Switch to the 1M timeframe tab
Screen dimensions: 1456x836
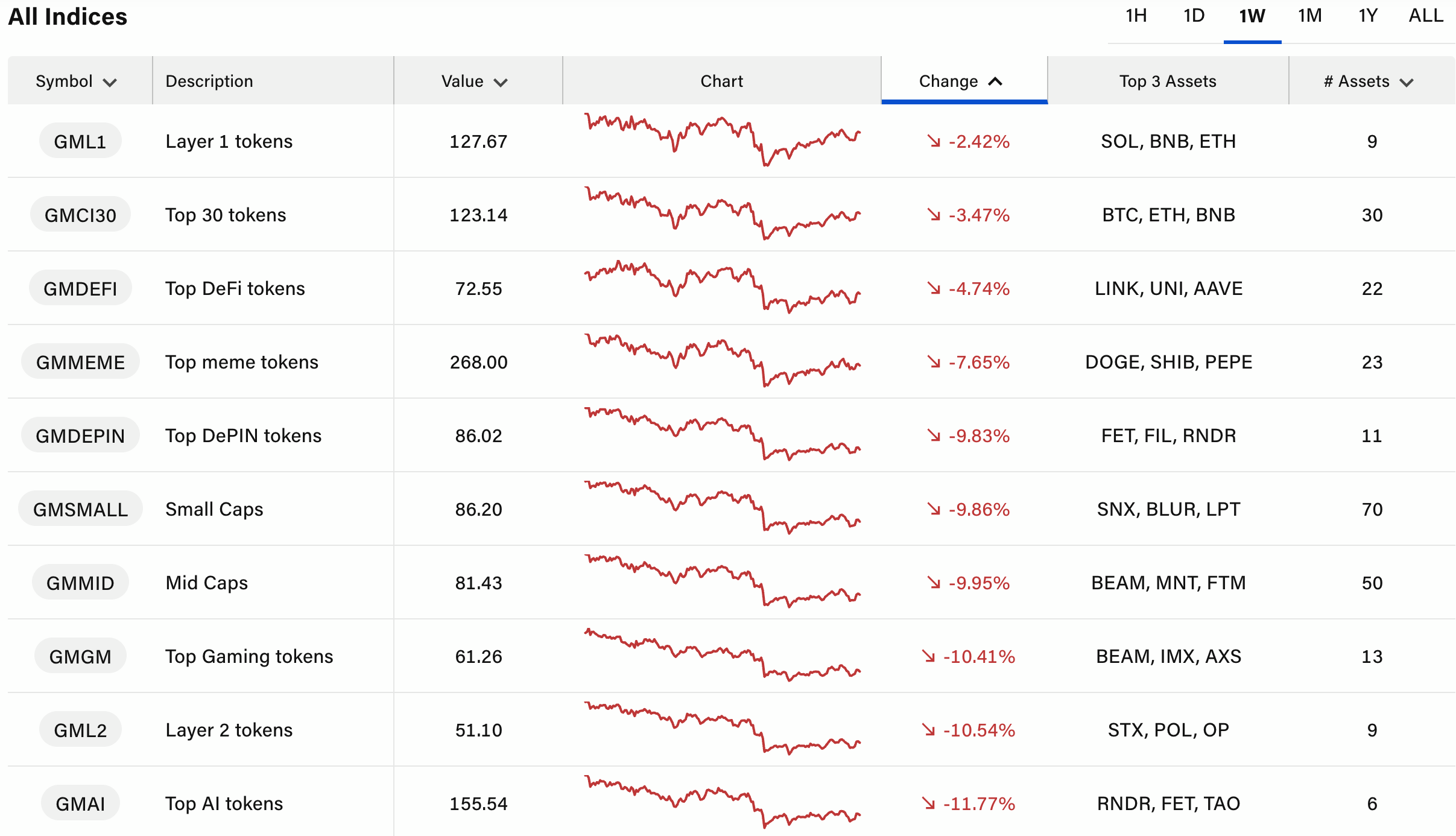(x=1309, y=16)
